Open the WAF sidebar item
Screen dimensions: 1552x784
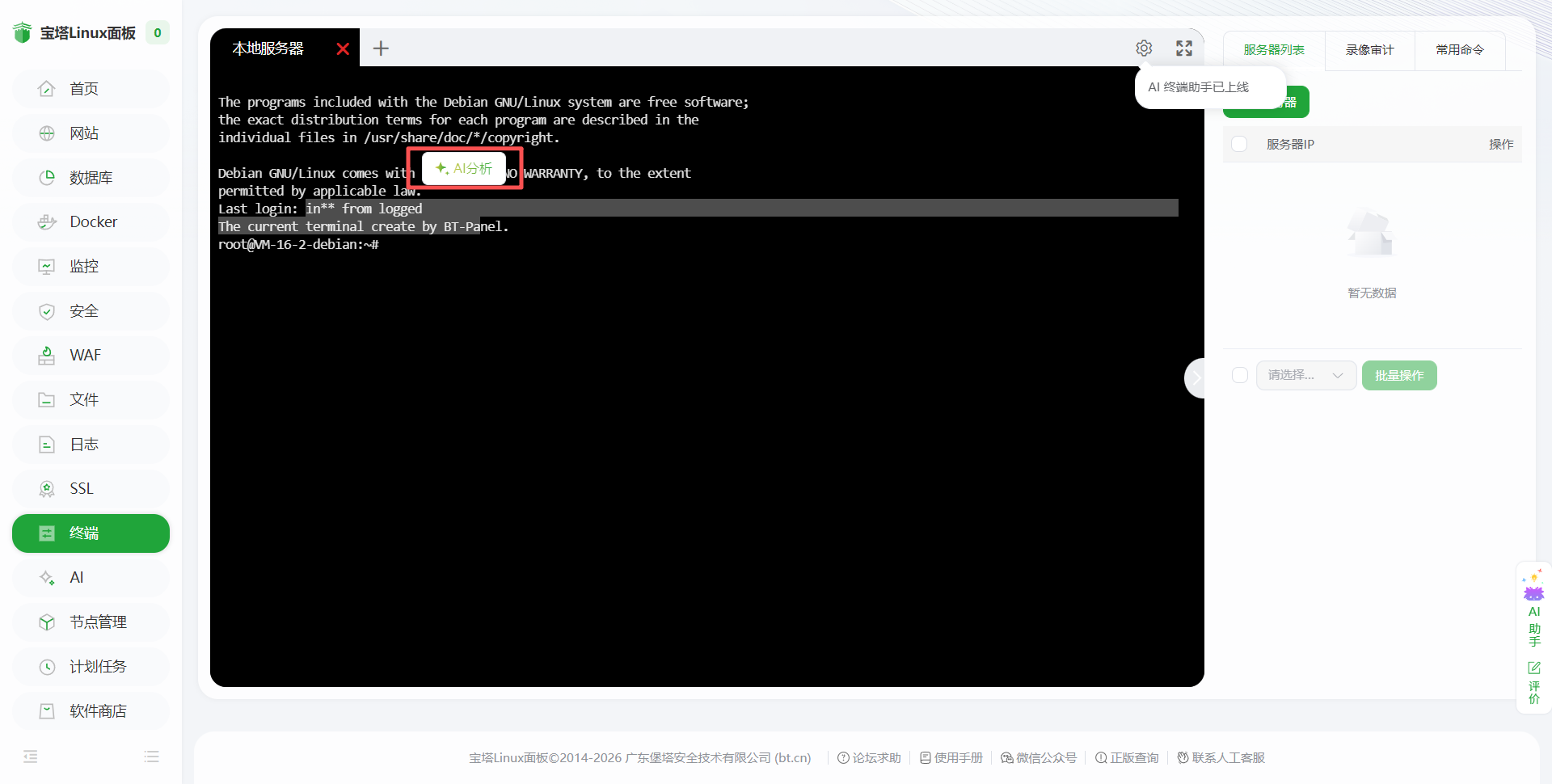click(91, 355)
